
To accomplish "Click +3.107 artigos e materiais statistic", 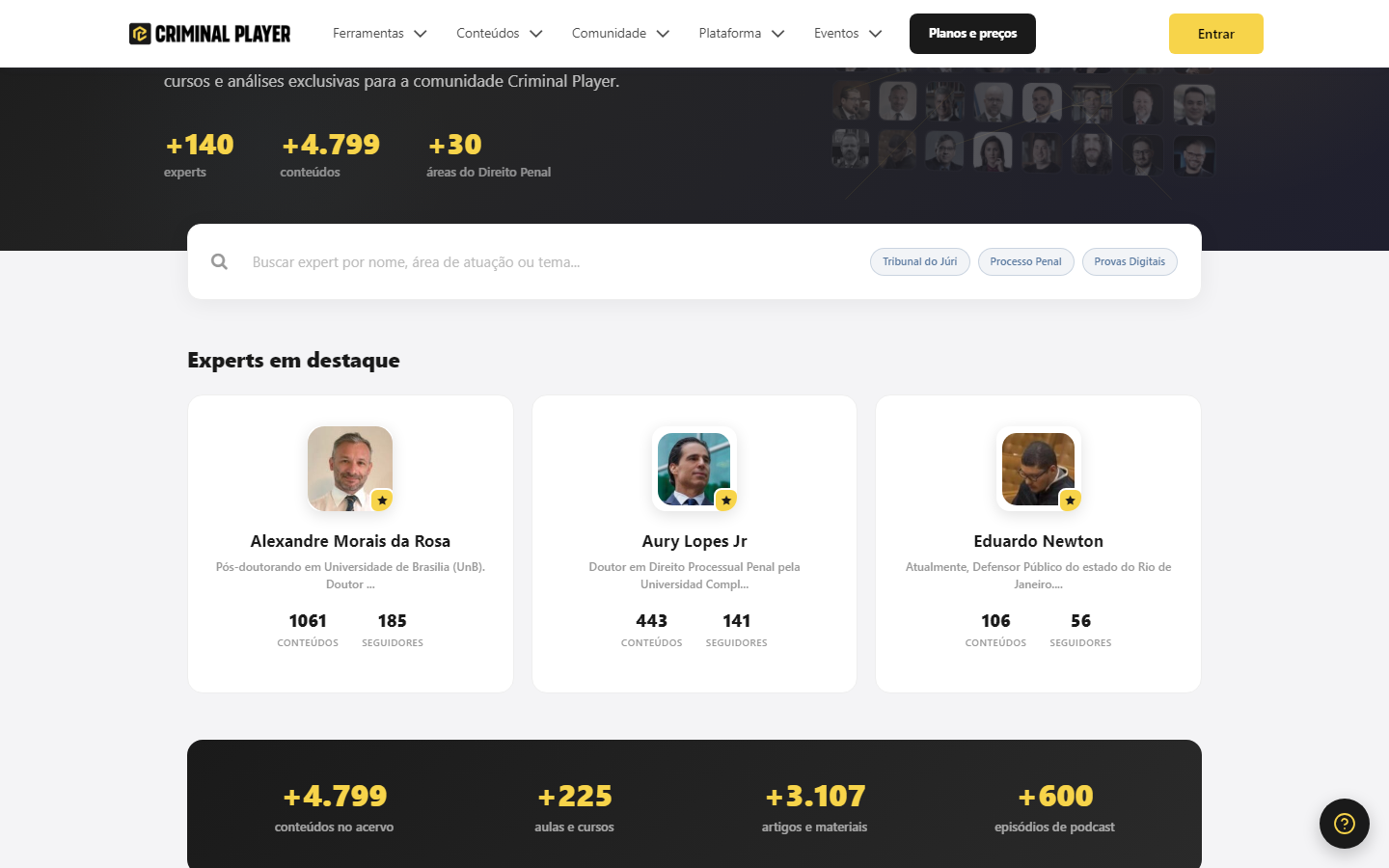I will [814, 806].
